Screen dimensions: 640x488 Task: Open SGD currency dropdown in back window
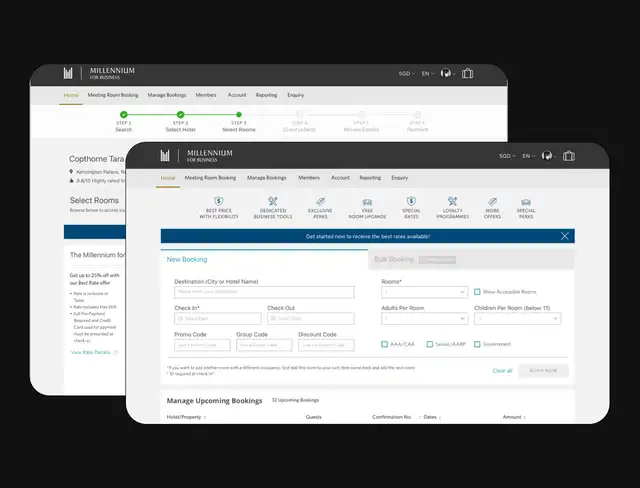point(407,73)
